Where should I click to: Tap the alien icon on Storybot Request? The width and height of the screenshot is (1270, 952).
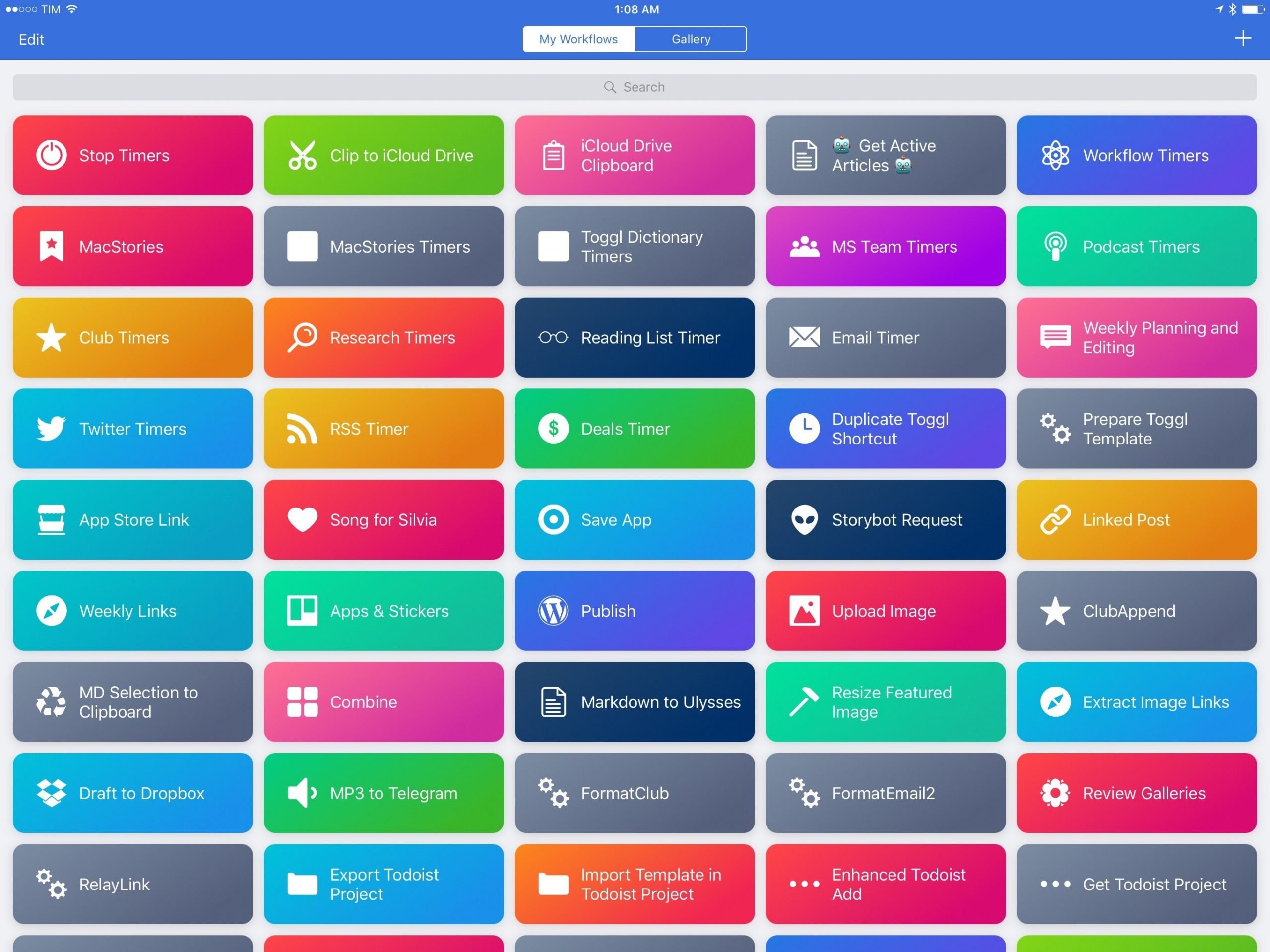[x=804, y=519]
